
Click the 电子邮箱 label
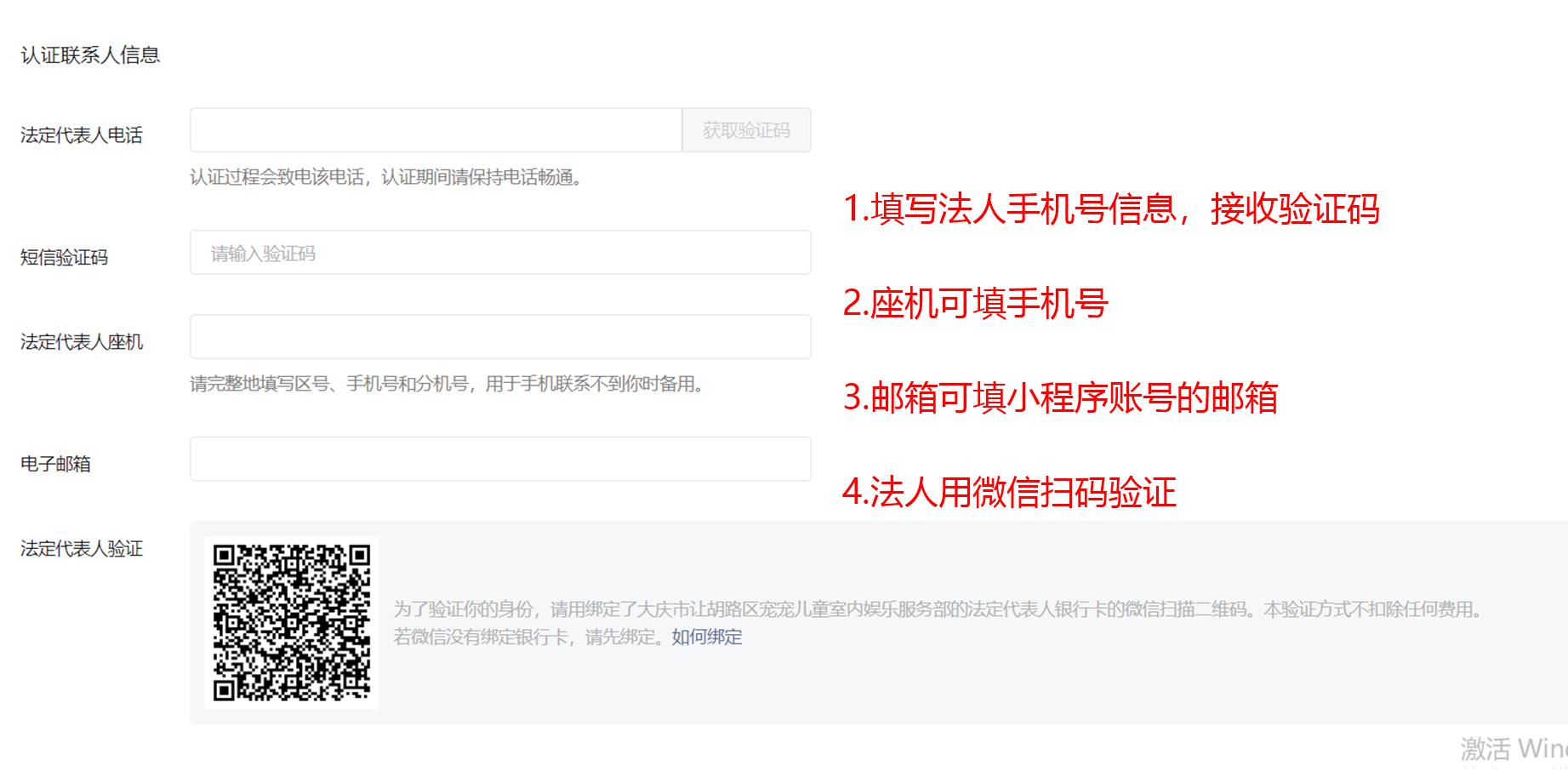pos(55,465)
